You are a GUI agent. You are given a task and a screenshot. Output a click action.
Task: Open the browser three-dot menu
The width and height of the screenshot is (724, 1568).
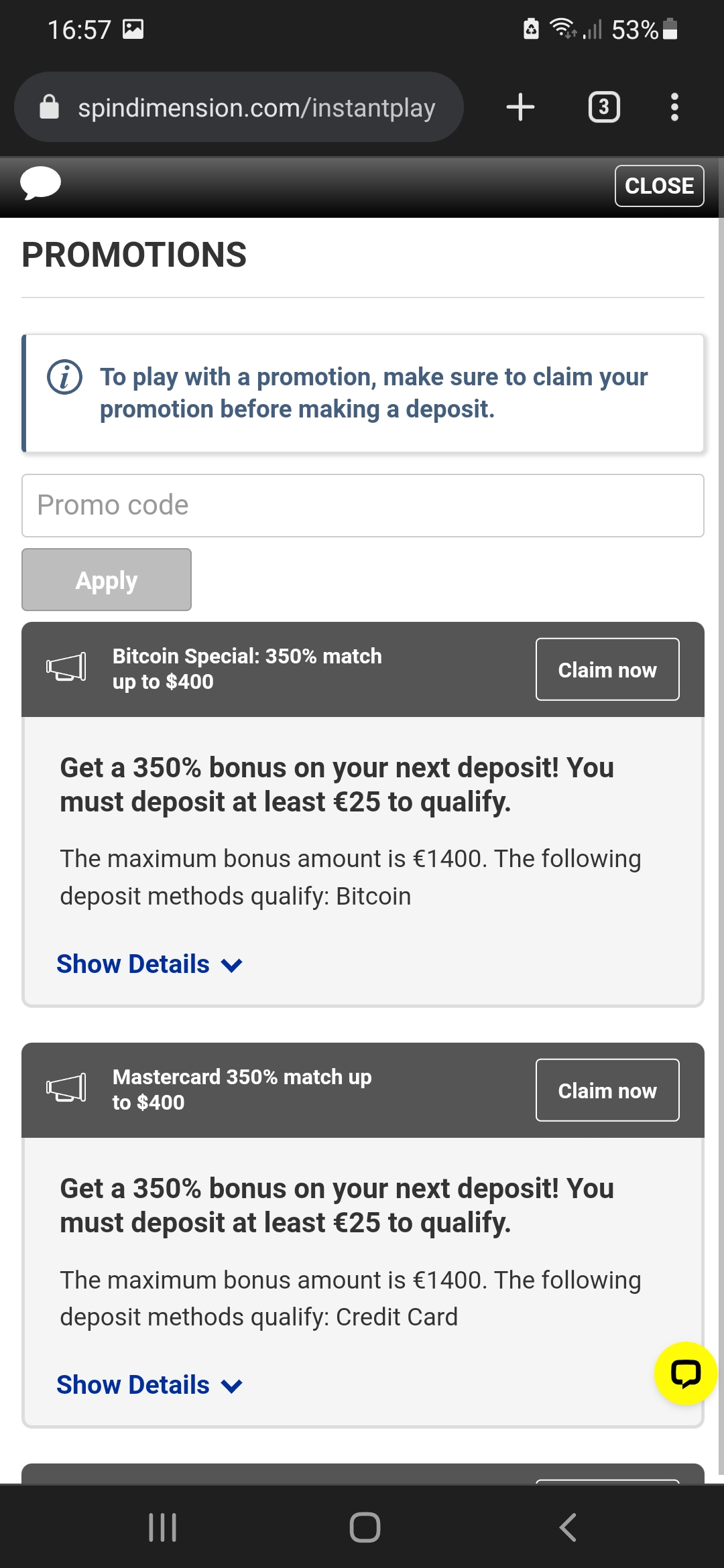pos(674,107)
